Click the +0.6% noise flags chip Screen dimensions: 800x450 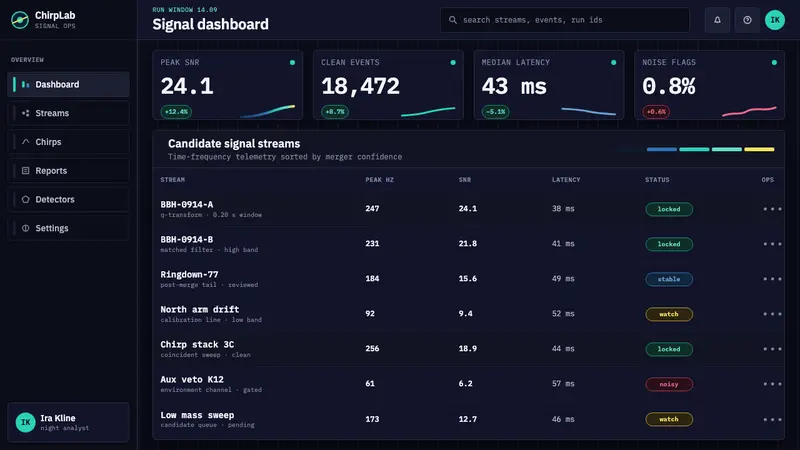point(656,112)
